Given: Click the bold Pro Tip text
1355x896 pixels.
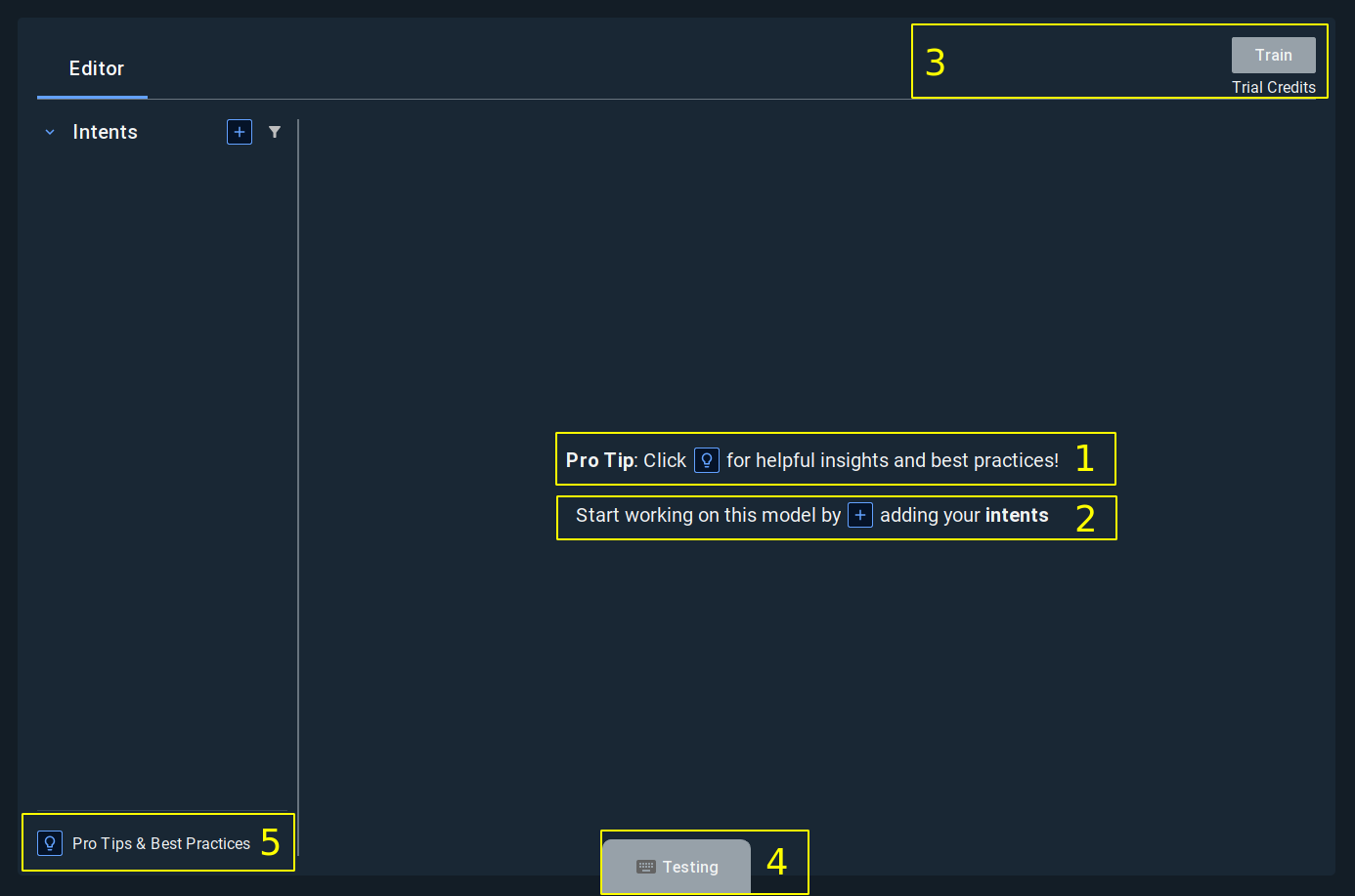Looking at the screenshot, I should pyautogui.click(x=599, y=460).
